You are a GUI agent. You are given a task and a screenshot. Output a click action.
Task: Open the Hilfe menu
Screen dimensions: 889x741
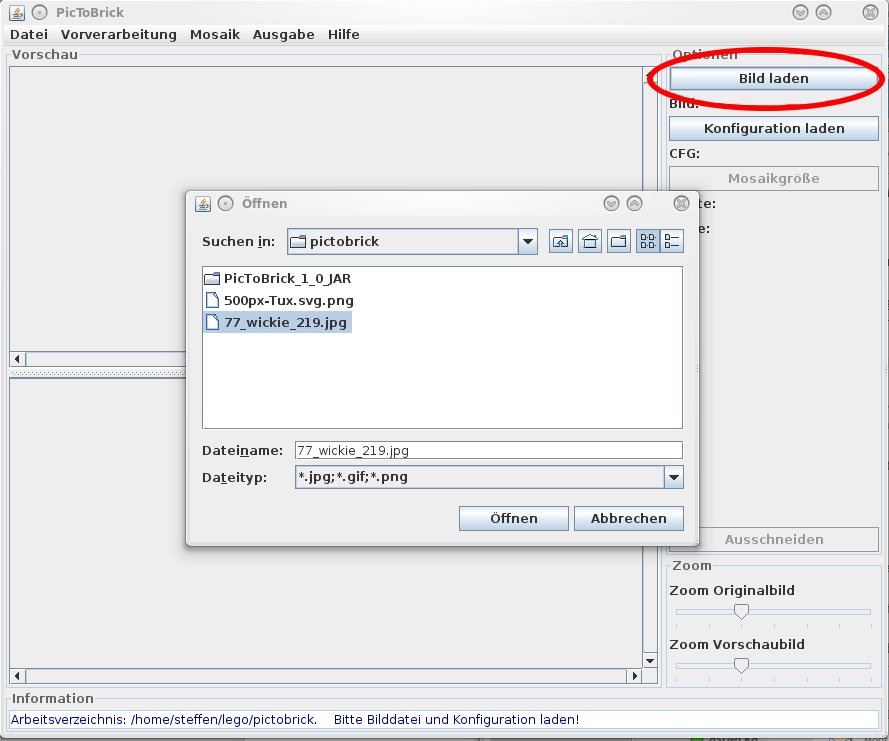[x=344, y=35]
